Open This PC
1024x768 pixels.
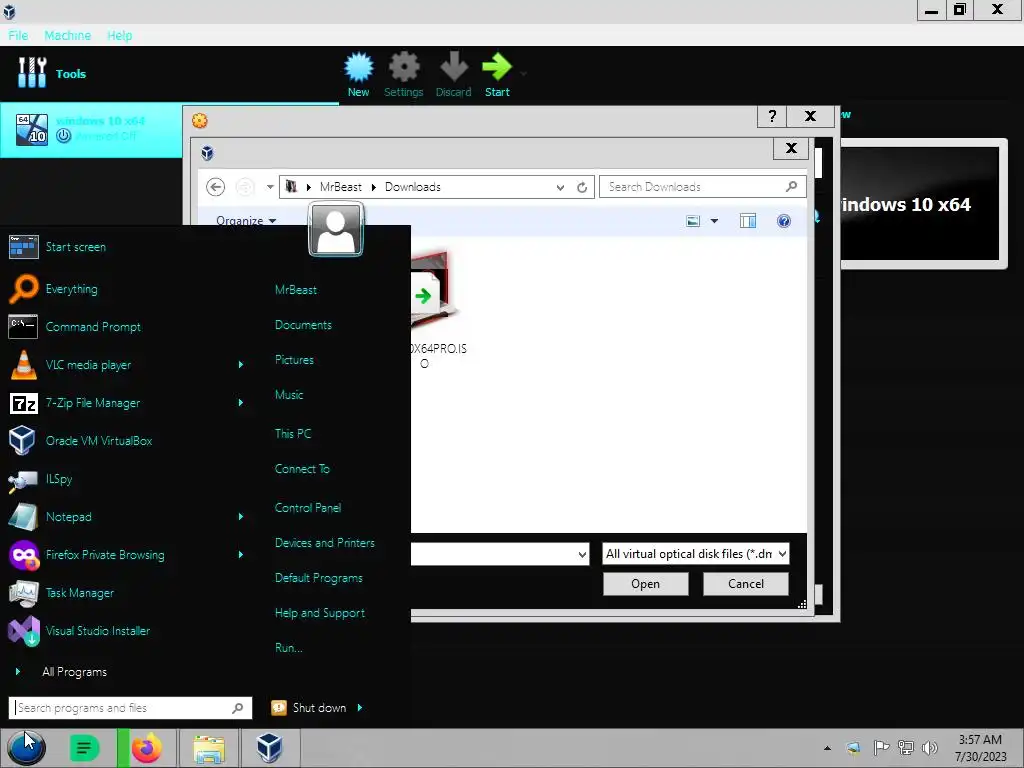coord(293,434)
